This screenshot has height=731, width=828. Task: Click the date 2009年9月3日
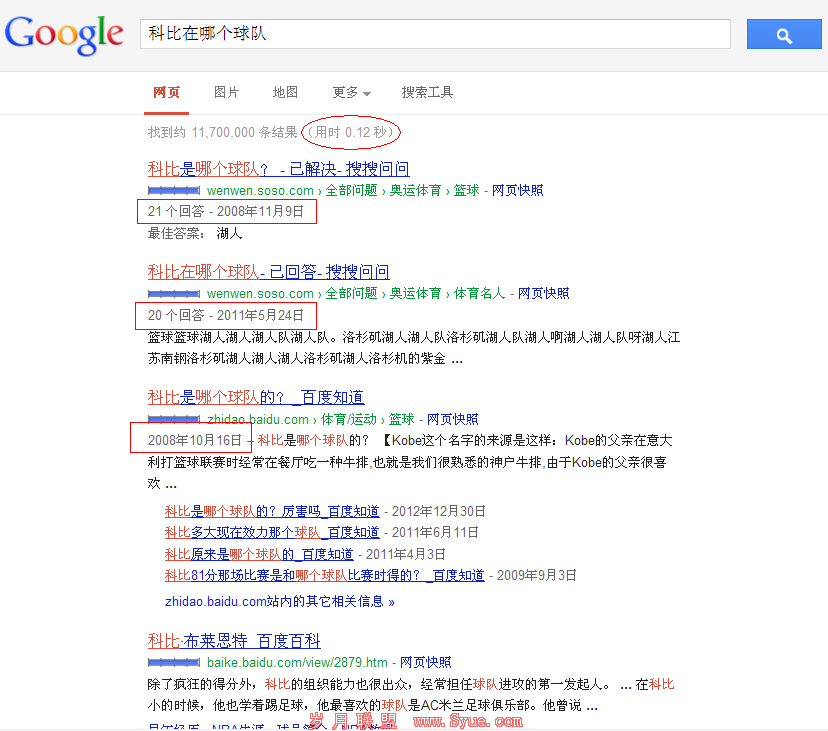(537, 575)
